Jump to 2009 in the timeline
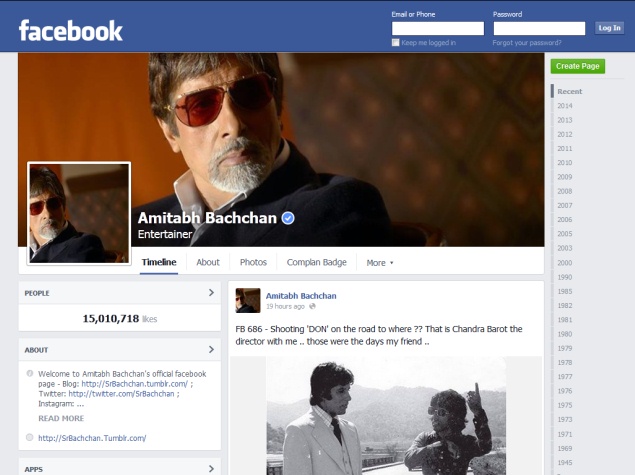This screenshot has width=635, height=475. tap(565, 177)
